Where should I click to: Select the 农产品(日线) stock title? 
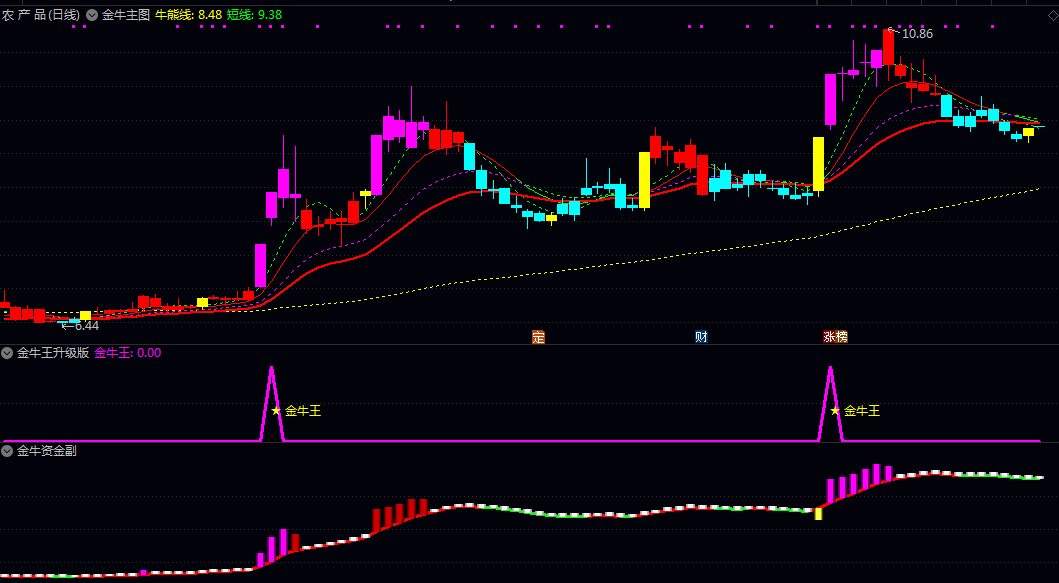pyautogui.click(x=41, y=15)
